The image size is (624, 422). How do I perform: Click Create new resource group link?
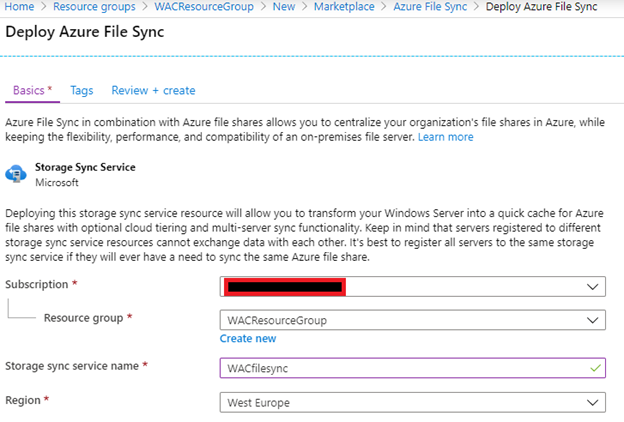click(248, 338)
